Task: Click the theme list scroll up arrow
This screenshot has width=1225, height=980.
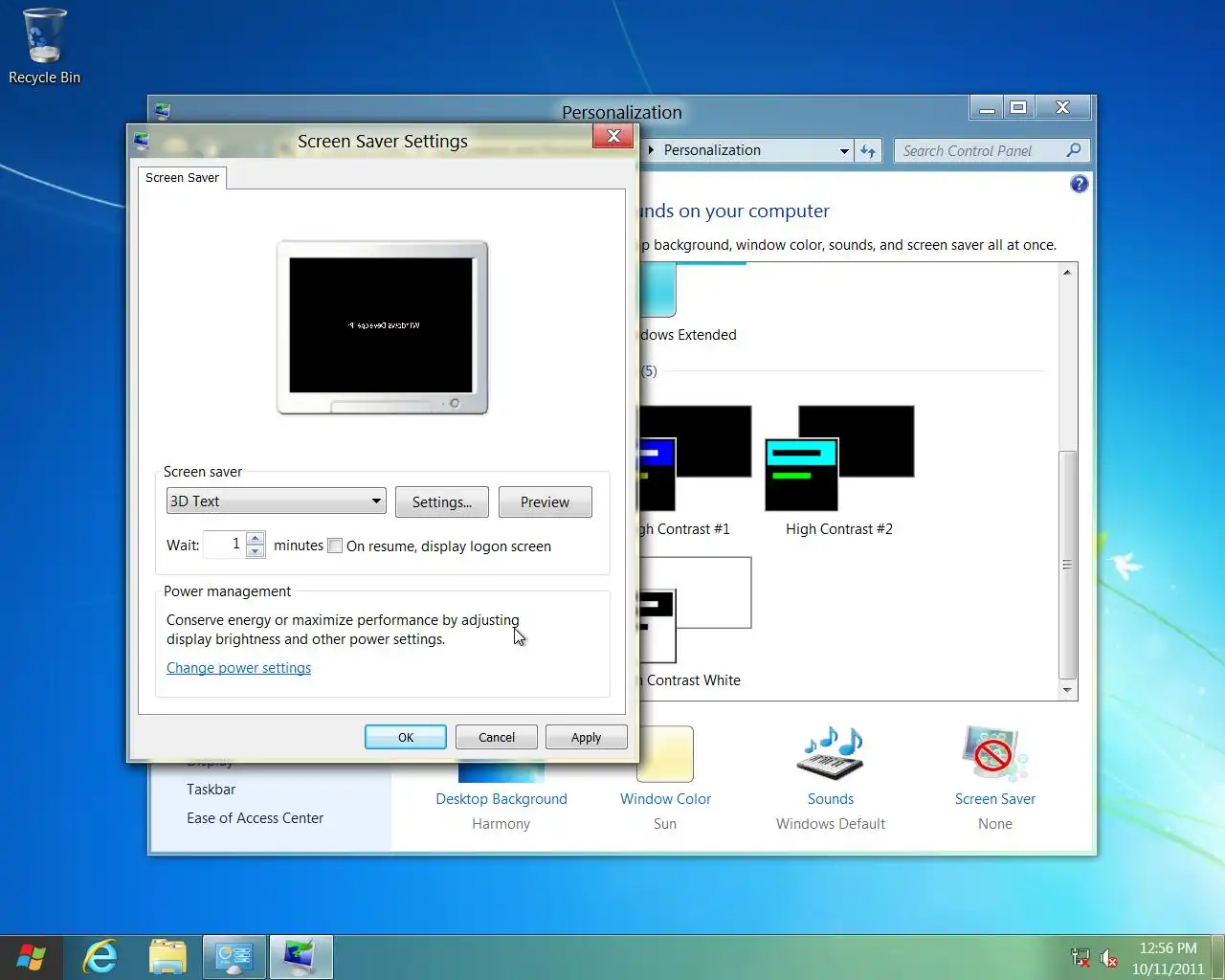Action: tap(1067, 273)
